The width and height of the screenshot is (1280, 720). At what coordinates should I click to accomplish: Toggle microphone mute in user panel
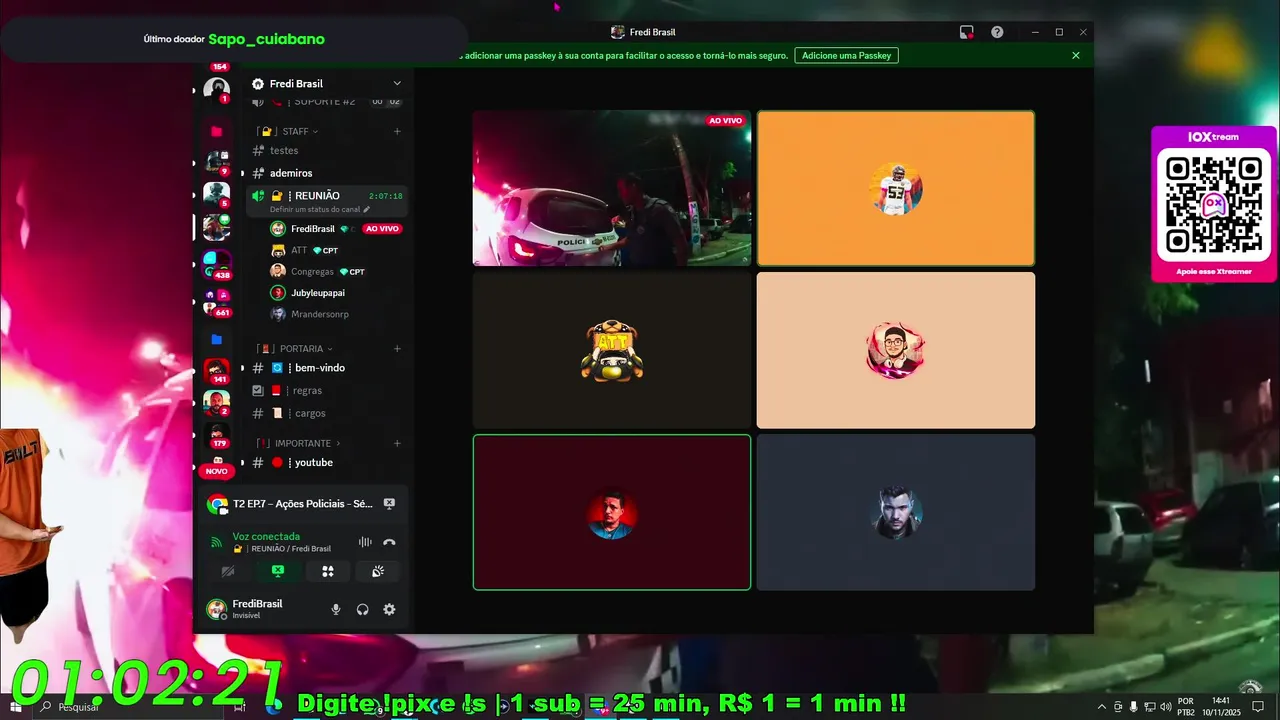tap(336, 609)
